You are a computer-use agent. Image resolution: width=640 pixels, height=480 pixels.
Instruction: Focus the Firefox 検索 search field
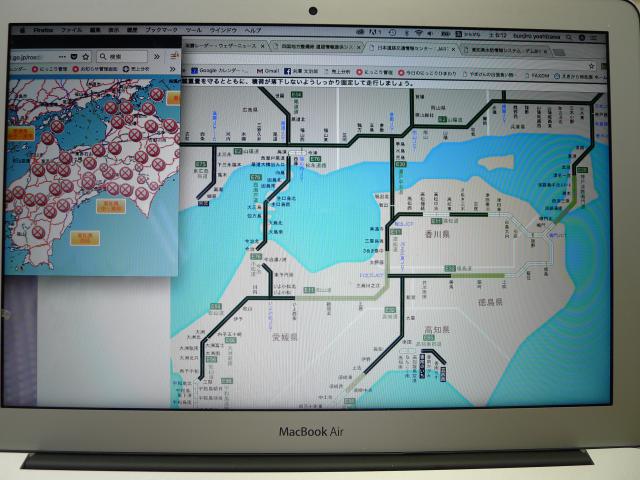pos(122,56)
